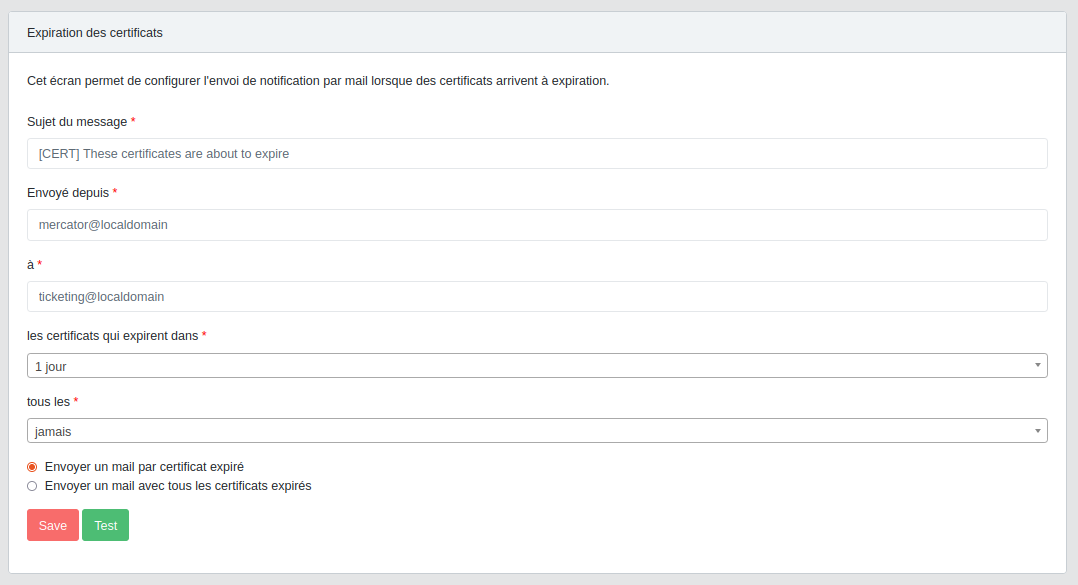Open the "1 jour" expiration dropdown

click(530, 366)
